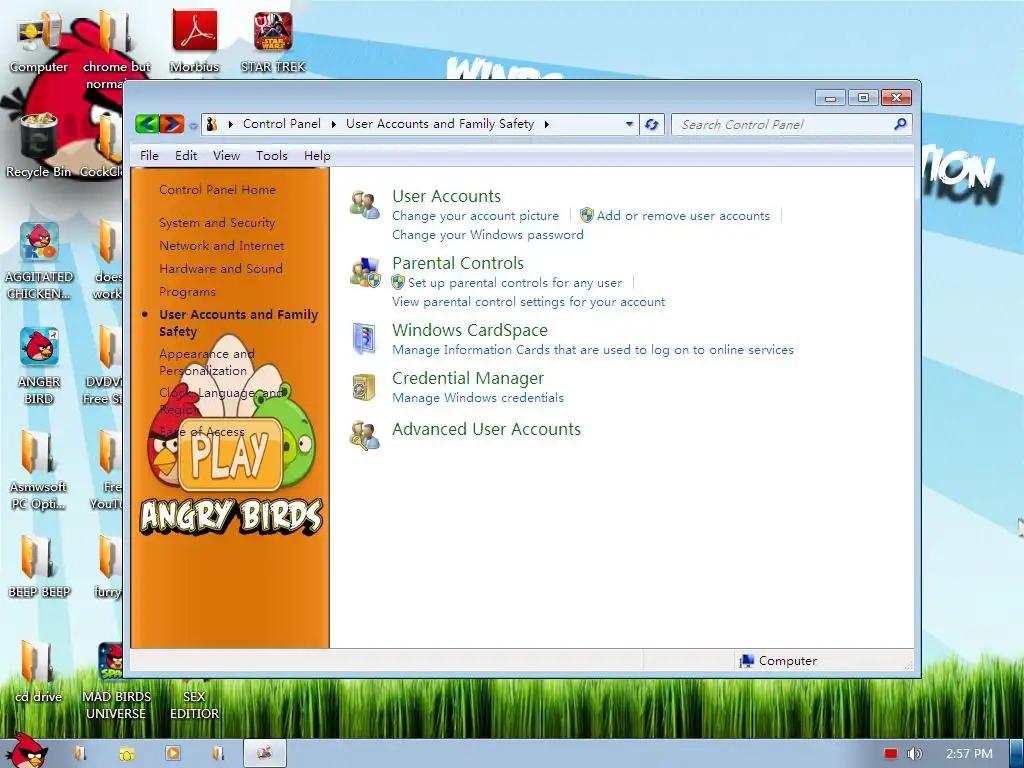Open the media player taskbar icon
This screenshot has width=1024, height=768.
(172, 753)
